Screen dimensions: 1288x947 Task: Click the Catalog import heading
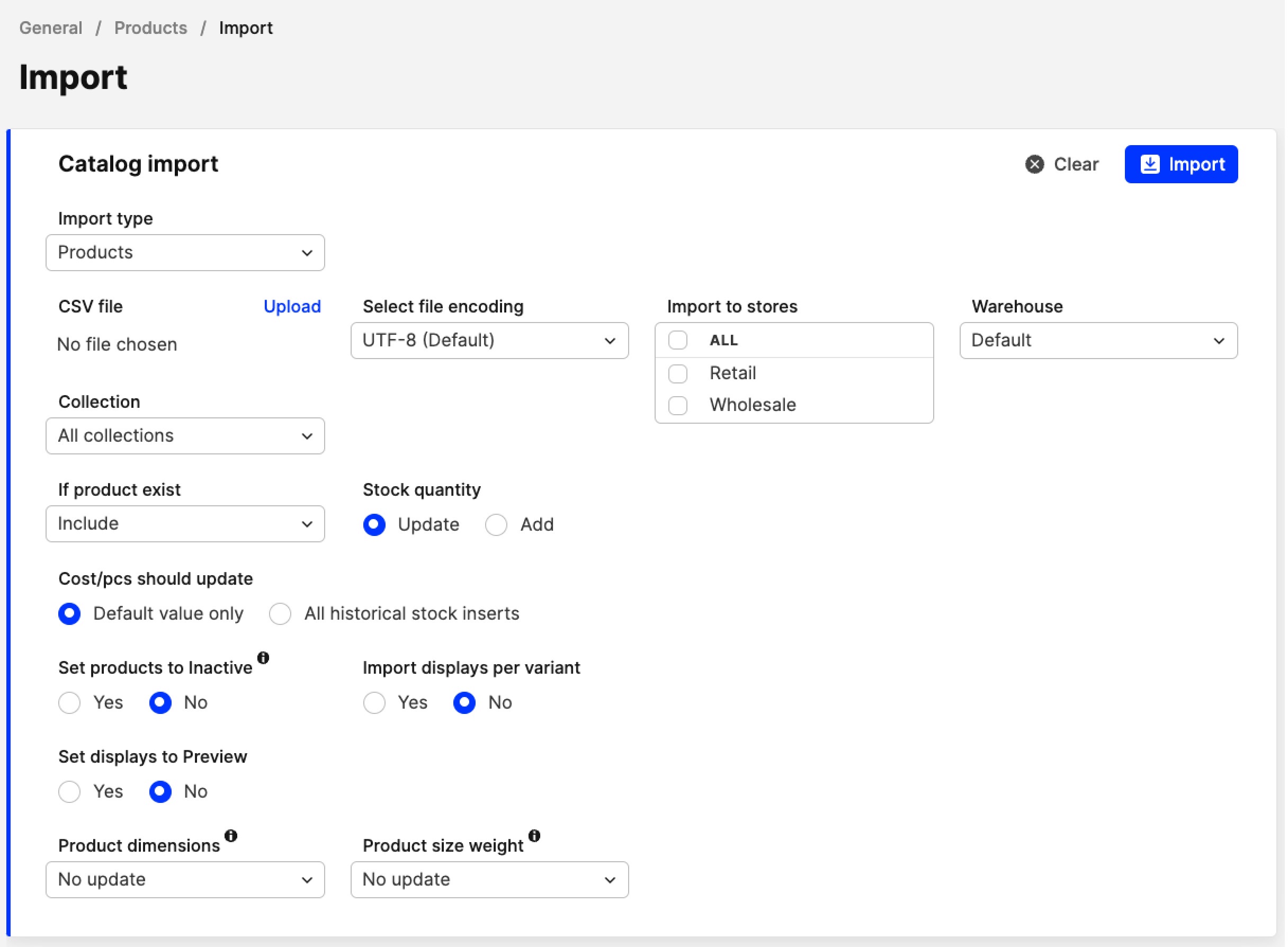click(139, 165)
